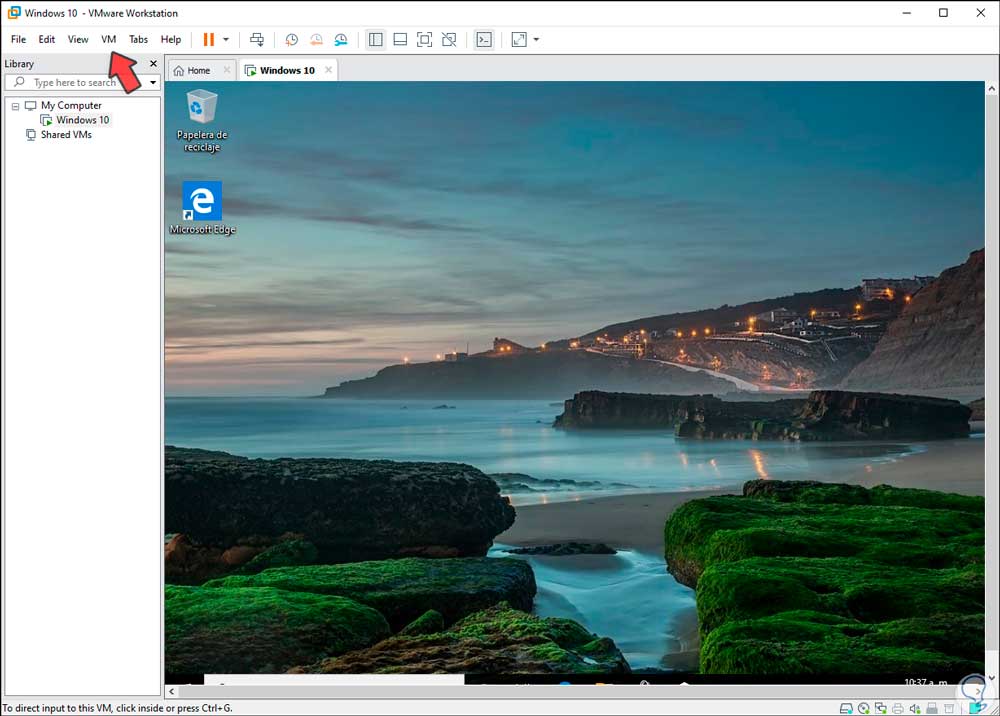1000x716 pixels.
Task: Select Windows 10 in the library tree
Action: [82, 120]
